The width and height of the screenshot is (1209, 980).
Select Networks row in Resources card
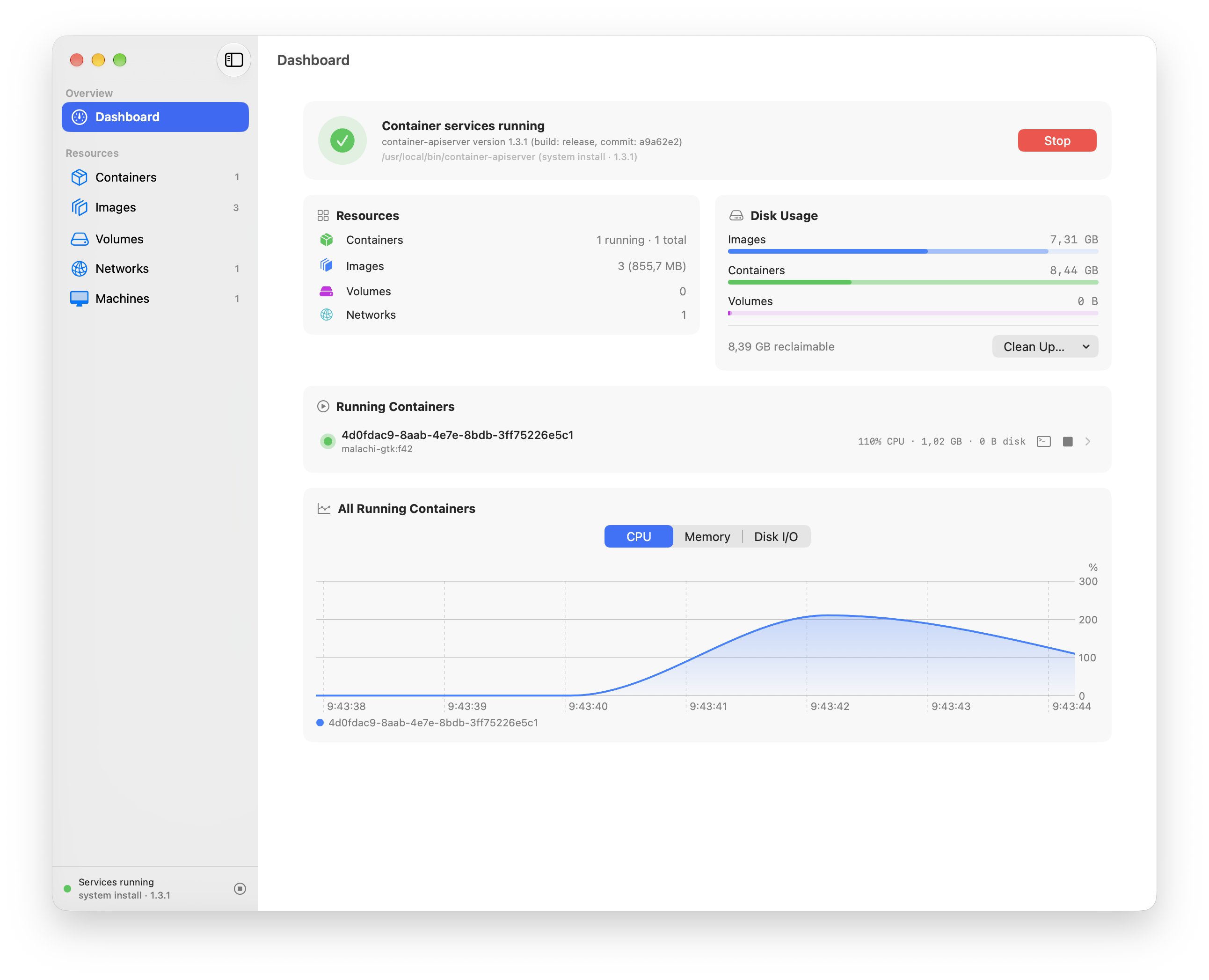503,315
